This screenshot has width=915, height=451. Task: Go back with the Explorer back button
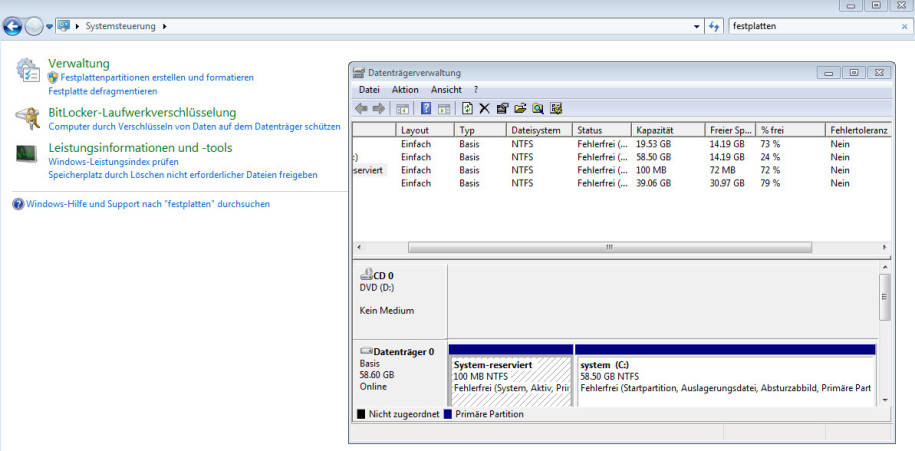[12, 26]
